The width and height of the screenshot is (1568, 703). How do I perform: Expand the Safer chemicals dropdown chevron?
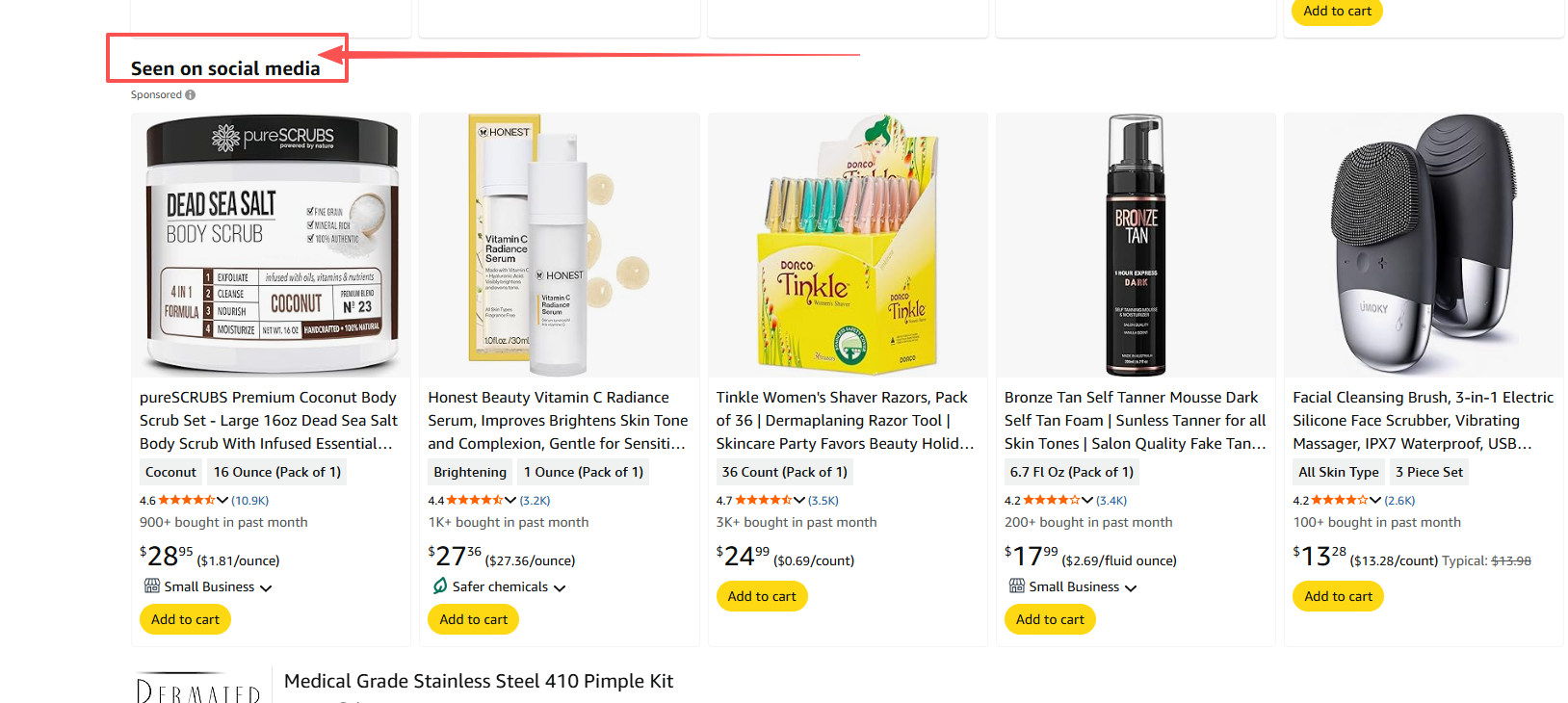560,587
